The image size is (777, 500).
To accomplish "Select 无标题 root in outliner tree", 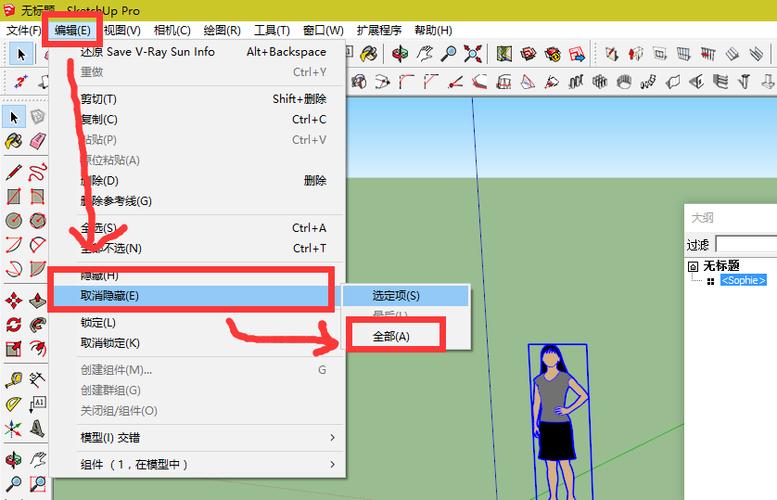I will (x=721, y=266).
